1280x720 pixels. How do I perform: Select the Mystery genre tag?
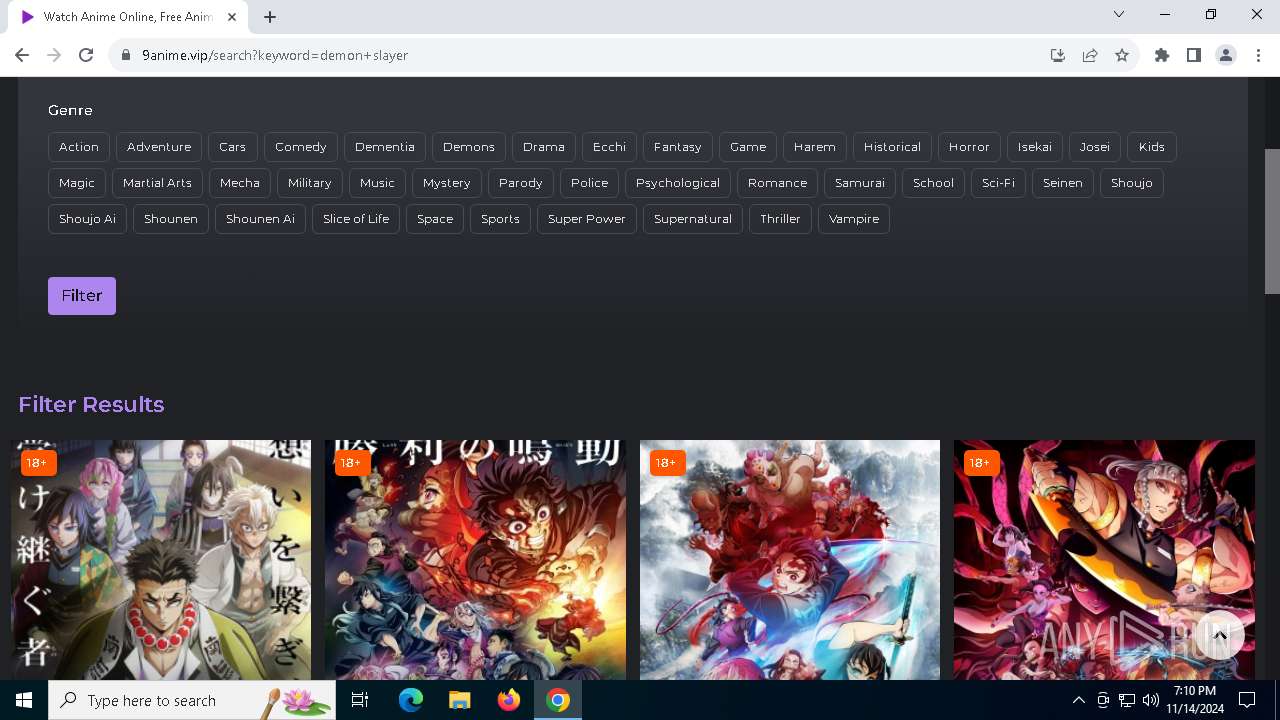(447, 183)
